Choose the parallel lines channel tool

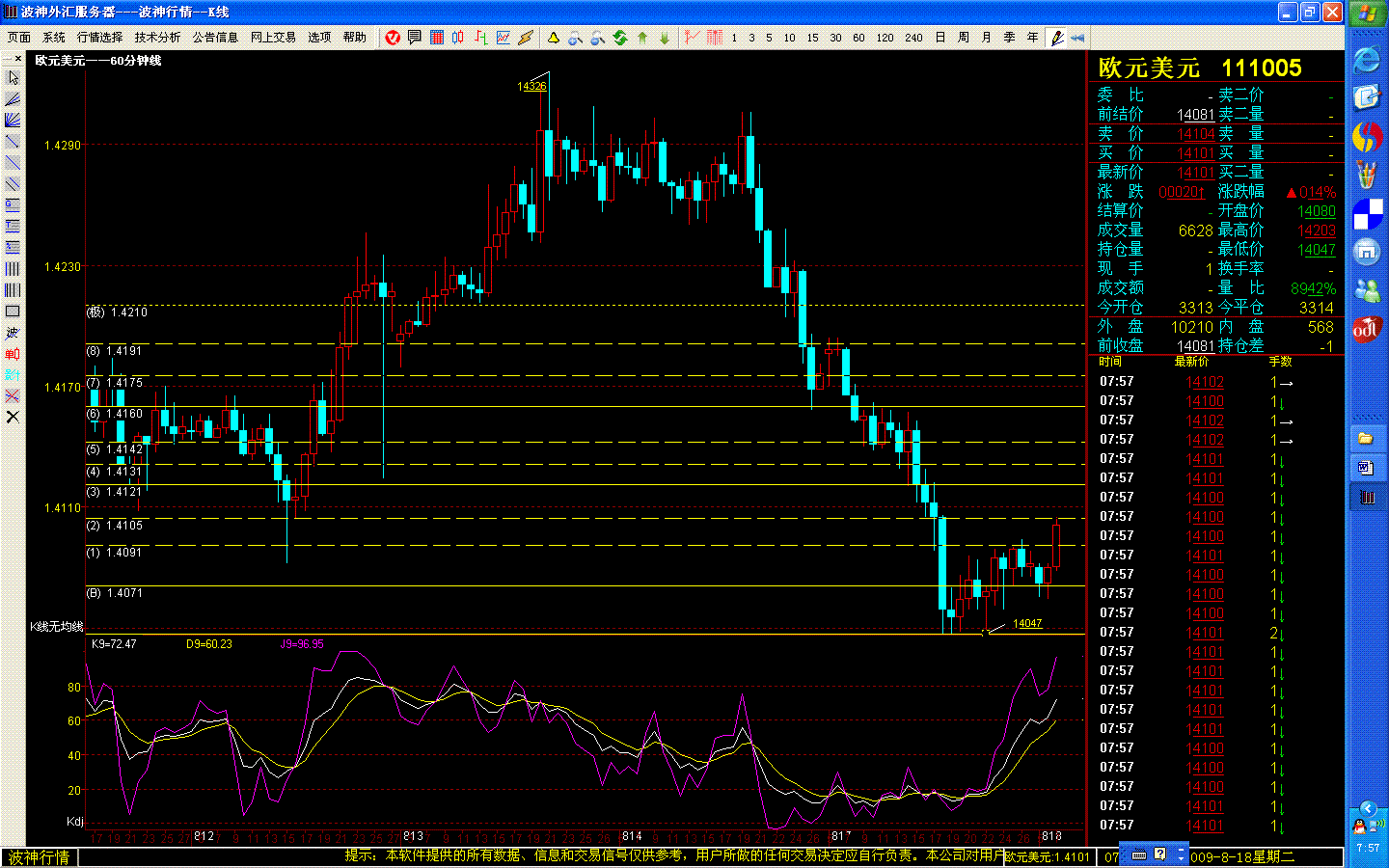pyautogui.click(x=13, y=183)
